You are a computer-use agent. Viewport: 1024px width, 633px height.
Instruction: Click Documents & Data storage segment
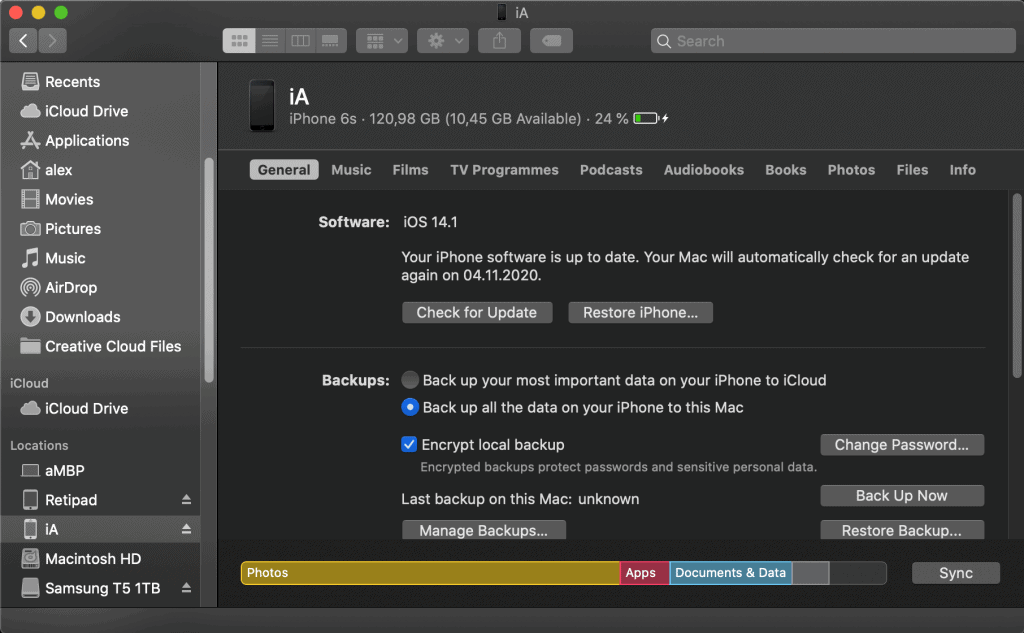[x=731, y=573]
